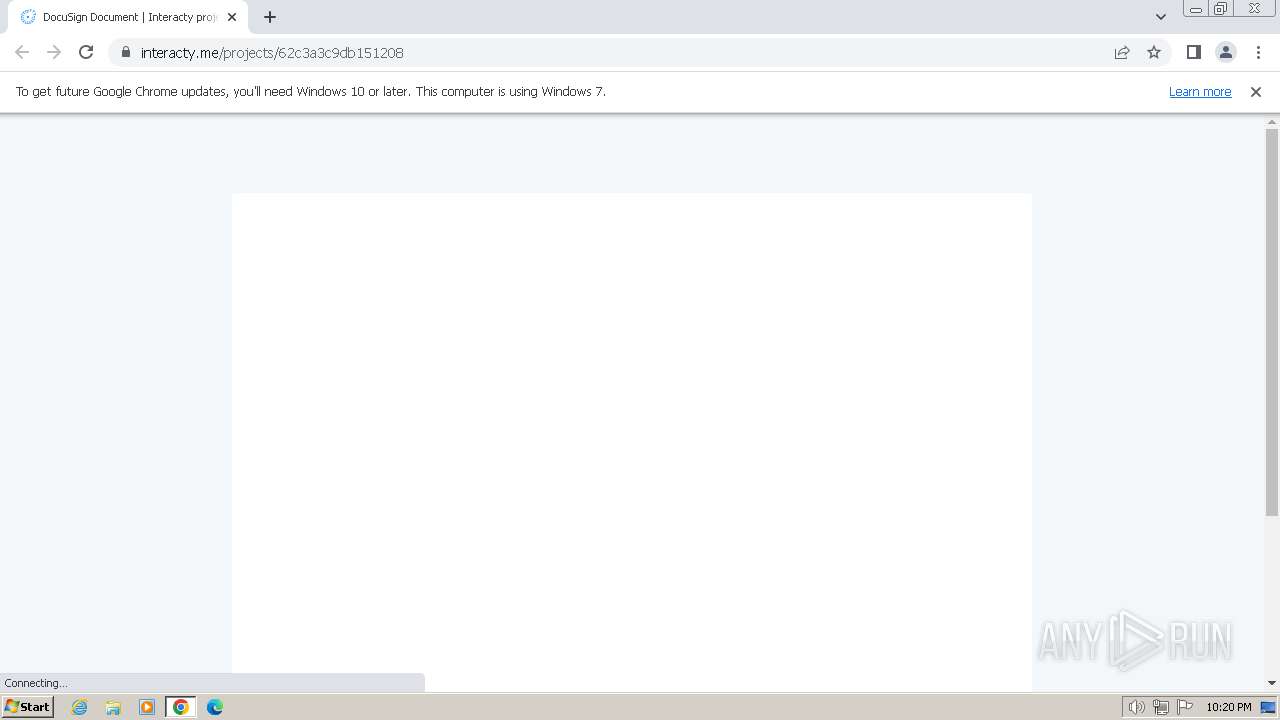Image resolution: width=1280 pixels, height=720 pixels.
Task: Launch Internet Explorer from taskbar
Action: point(80,707)
